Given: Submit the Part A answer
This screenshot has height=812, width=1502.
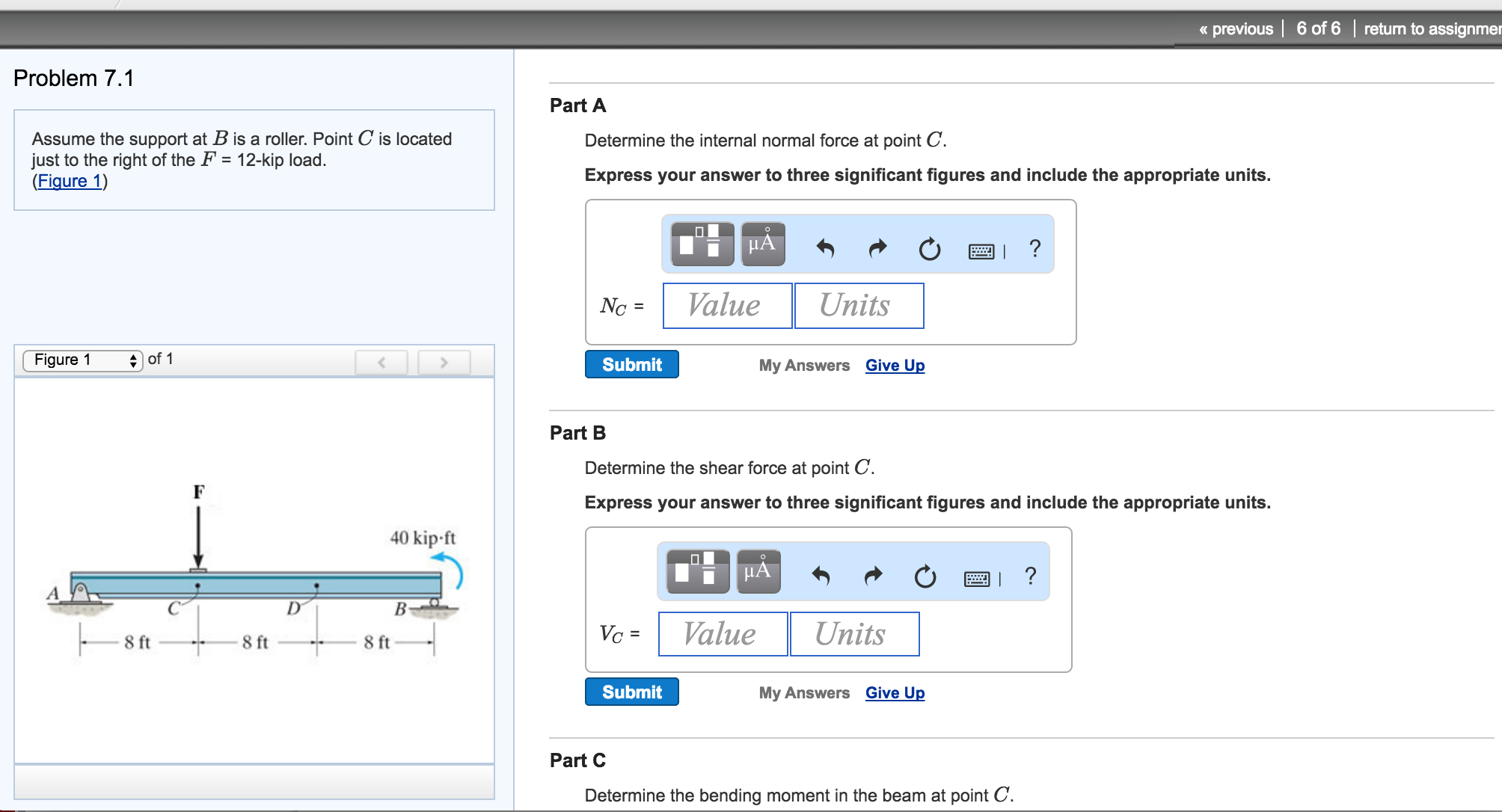Looking at the screenshot, I should click(x=631, y=365).
